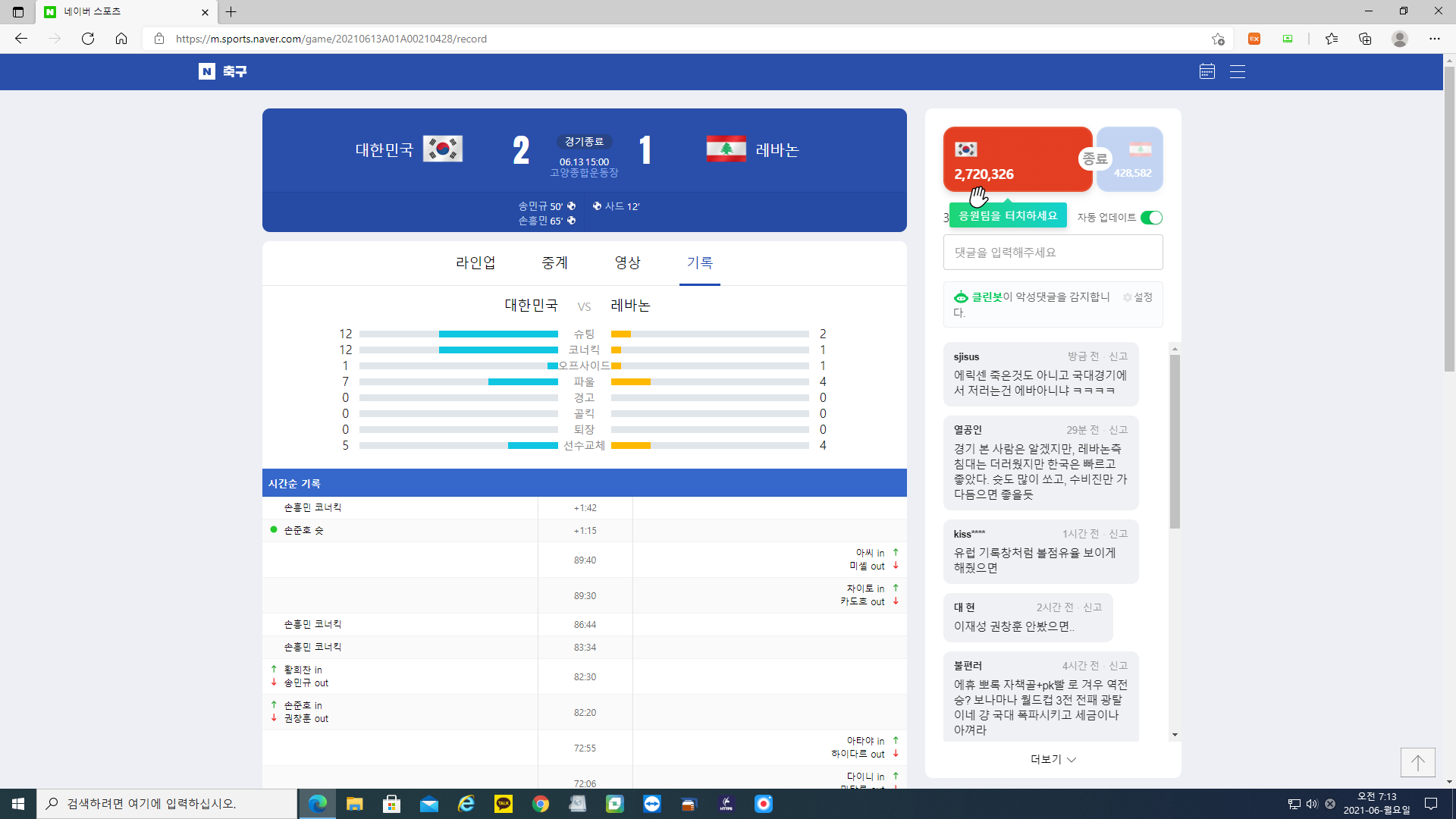Screen dimensions: 1456x819
Task: Open the browser profile avatar
Action: [1400, 39]
